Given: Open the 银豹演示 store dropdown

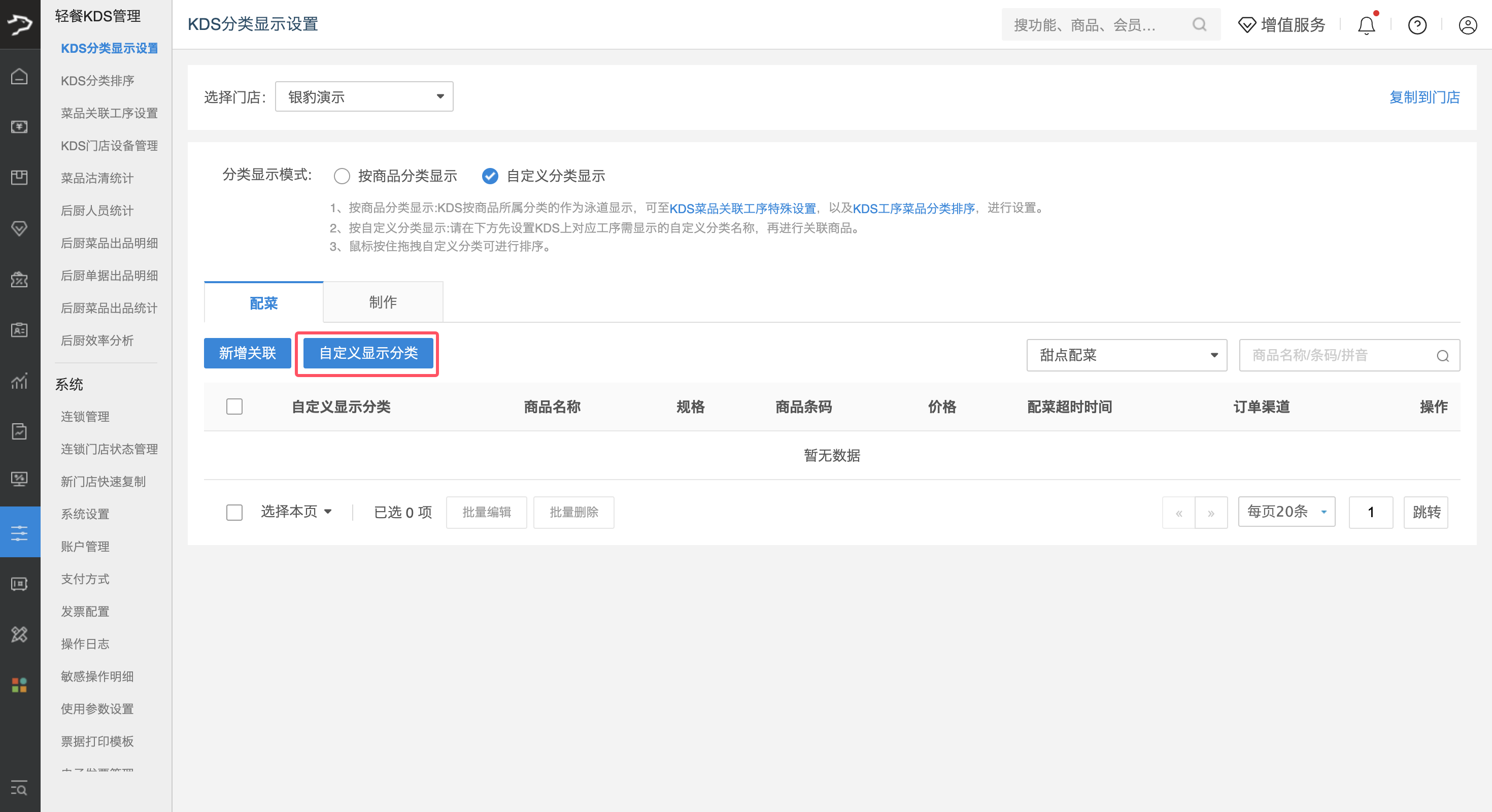Looking at the screenshot, I should 364,96.
